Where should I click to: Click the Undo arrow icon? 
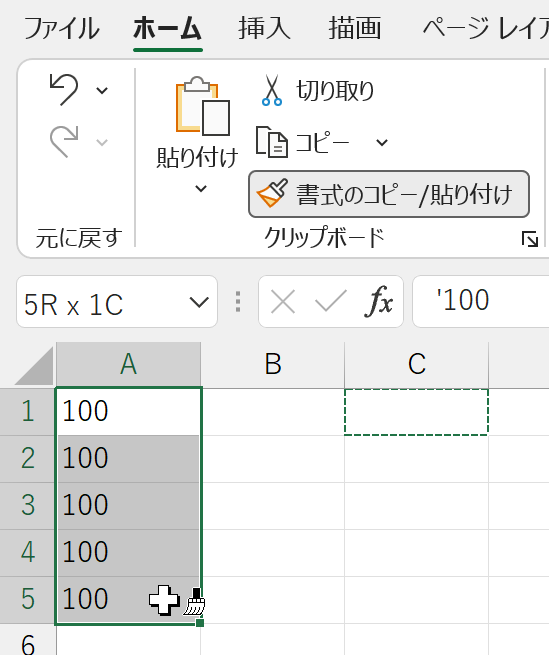(64, 89)
